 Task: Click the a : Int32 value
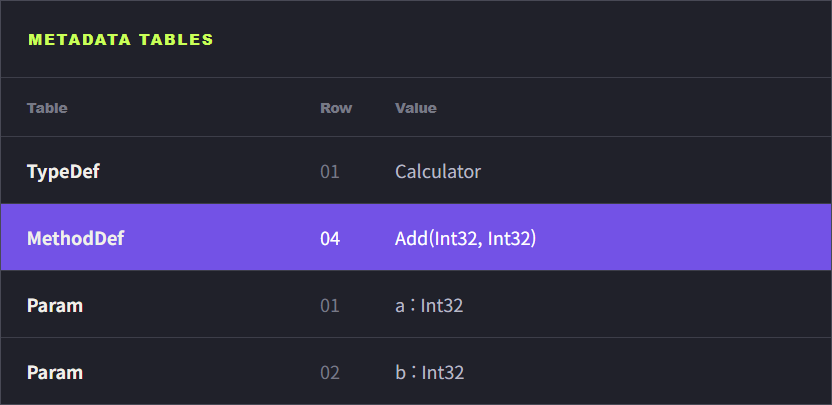429,306
